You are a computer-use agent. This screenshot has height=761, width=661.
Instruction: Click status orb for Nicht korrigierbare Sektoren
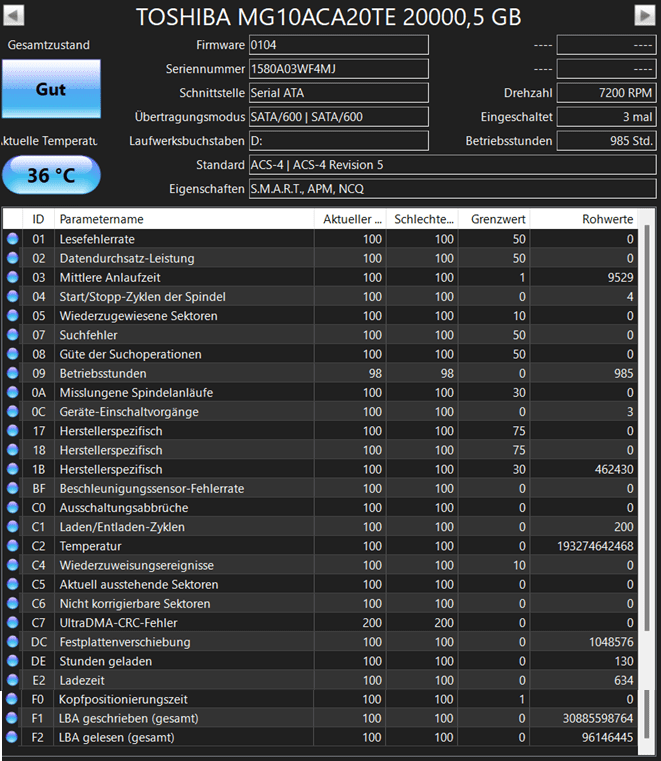[13, 603]
